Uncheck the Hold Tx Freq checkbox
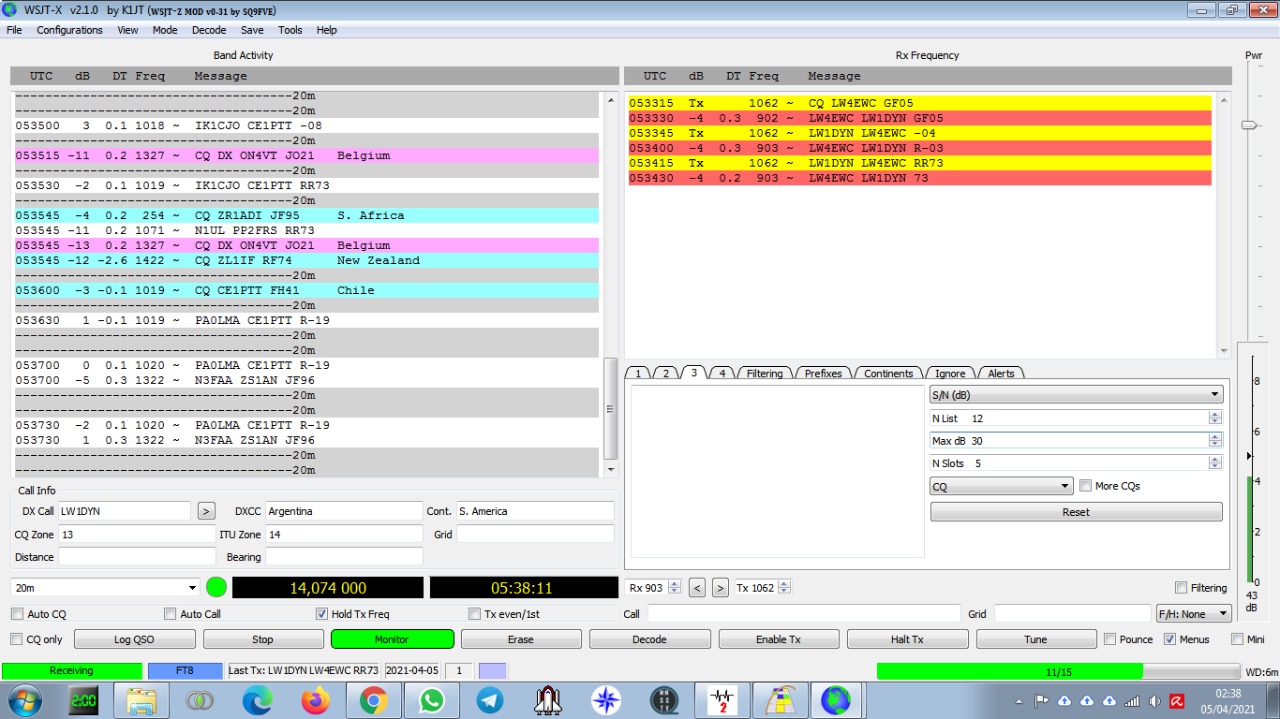 click(x=322, y=614)
